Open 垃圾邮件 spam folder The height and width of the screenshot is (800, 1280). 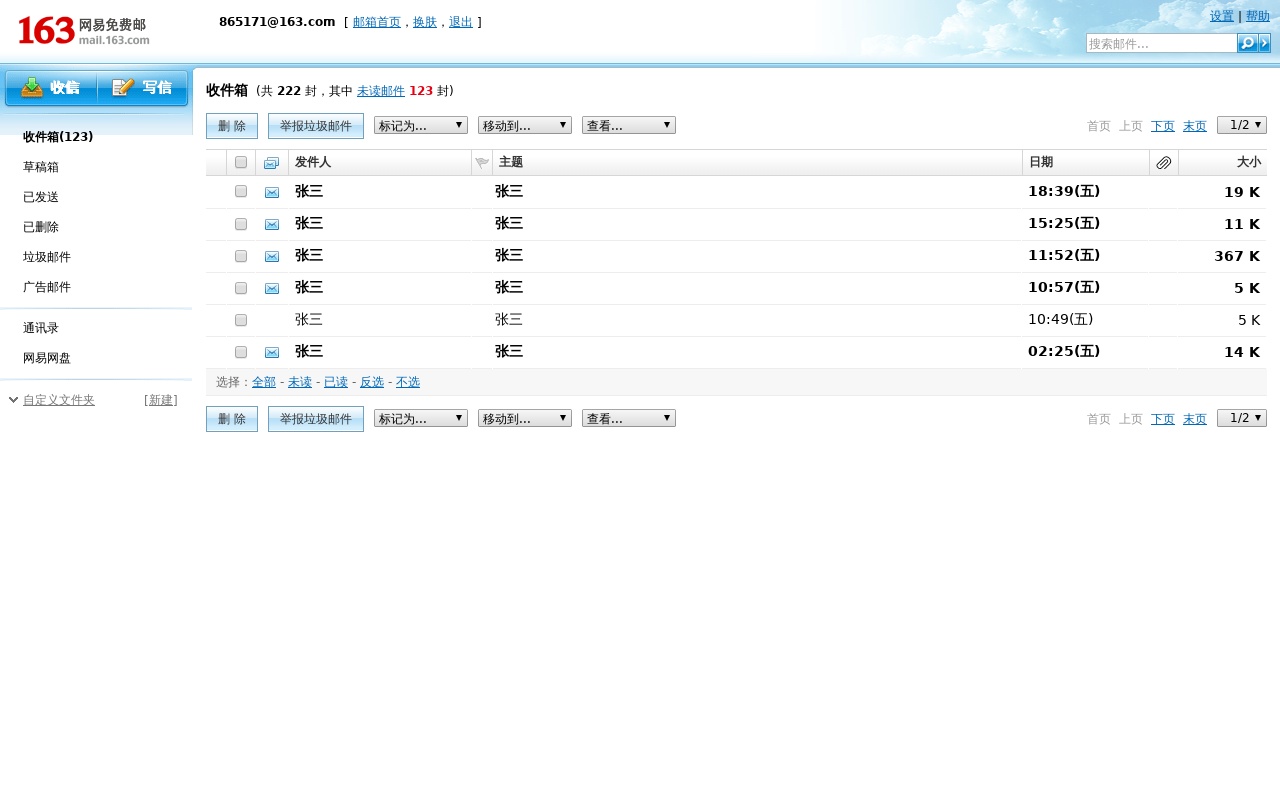pos(47,257)
